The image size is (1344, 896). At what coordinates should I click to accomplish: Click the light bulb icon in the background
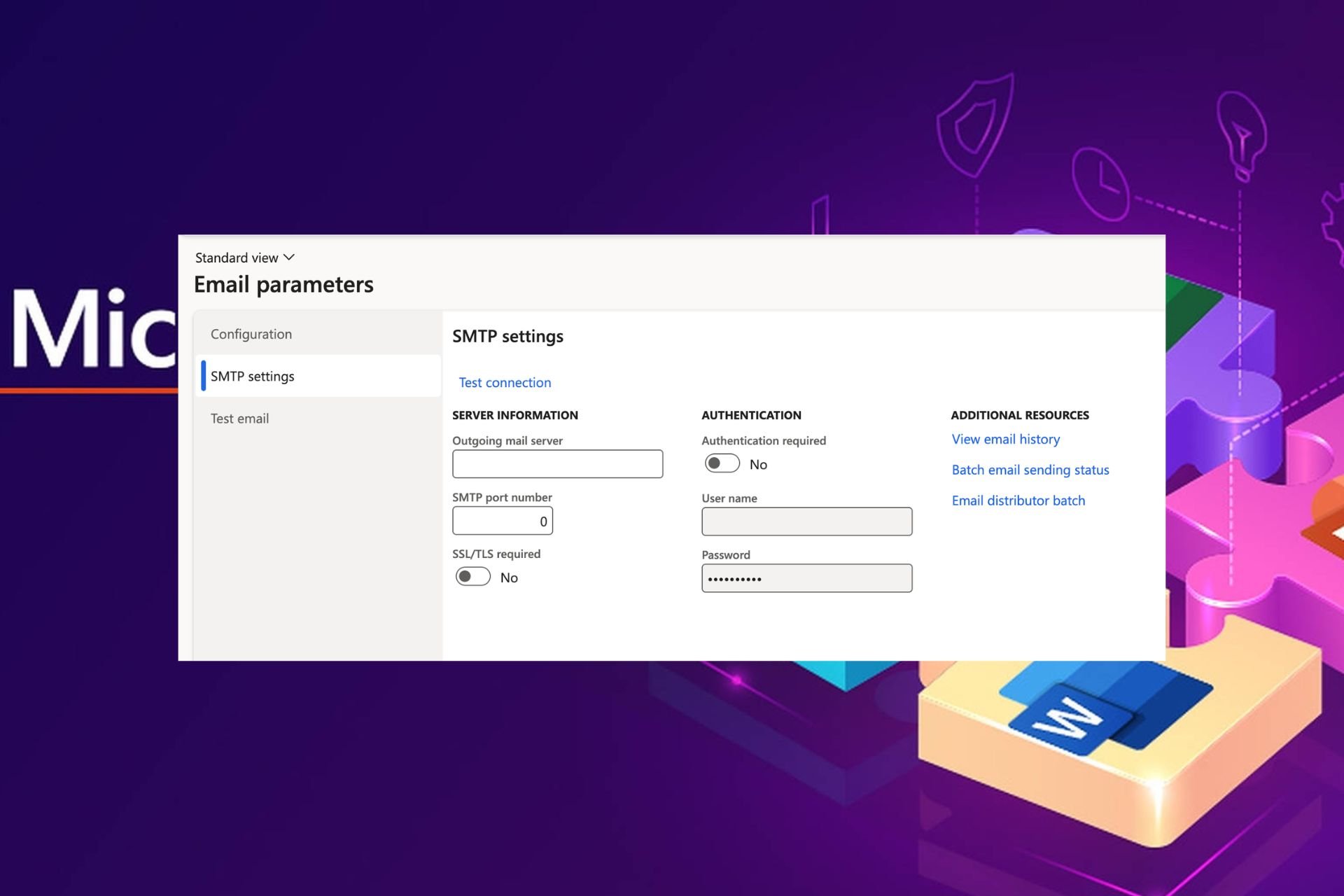(1241, 134)
